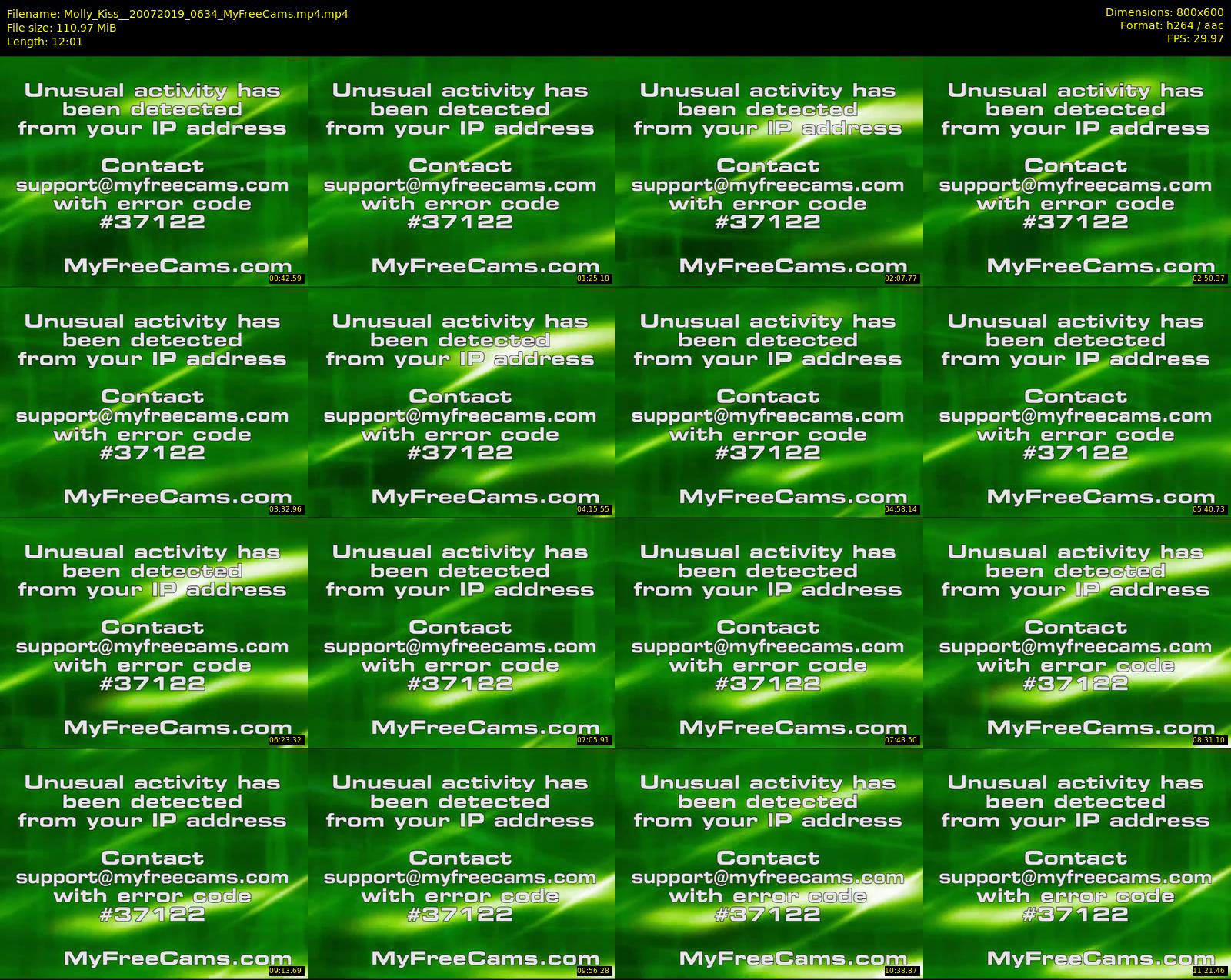The width and height of the screenshot is (1231, 980).
Task: Select the Length 12:01 text
Action: pyautogui.click(x=45, y=42)
